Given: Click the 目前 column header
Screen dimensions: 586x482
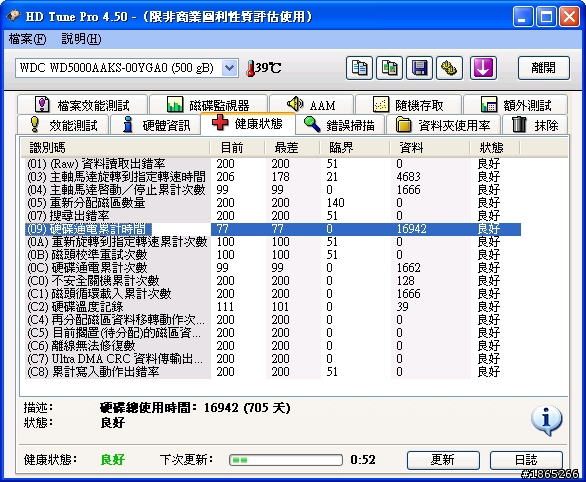Looking at the screenshot, I should click(x=237, y=148).
